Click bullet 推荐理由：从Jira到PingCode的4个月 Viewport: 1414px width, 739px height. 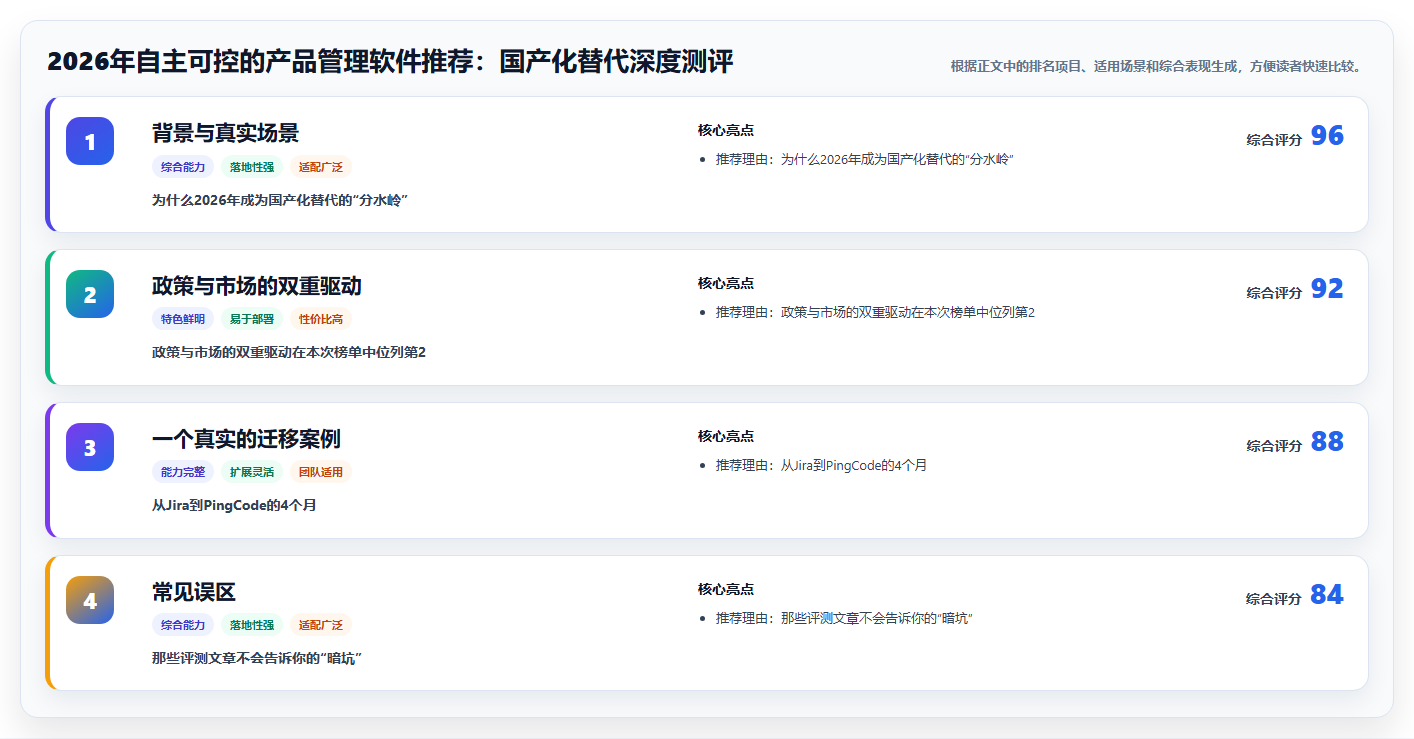tap(821, 465)
